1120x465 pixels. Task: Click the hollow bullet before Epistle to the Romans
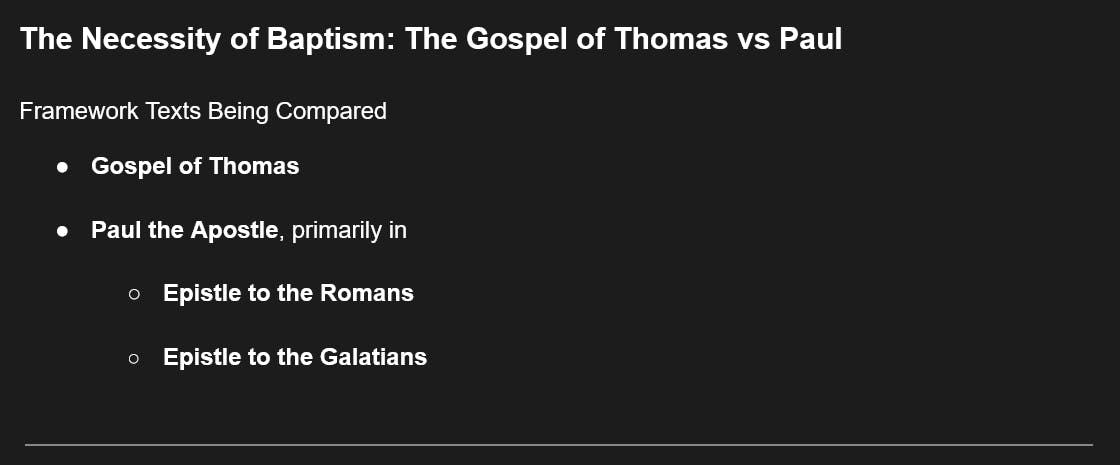[x=134, y=294]
